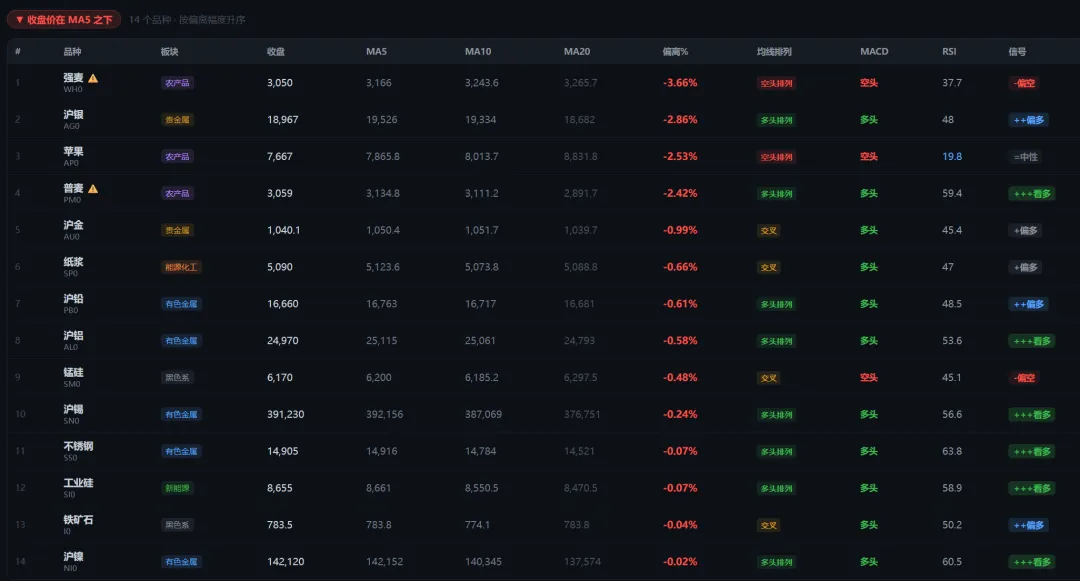Select the 沪镍 NI0 row
1080x581 pixels.
[x=73, y=561]
